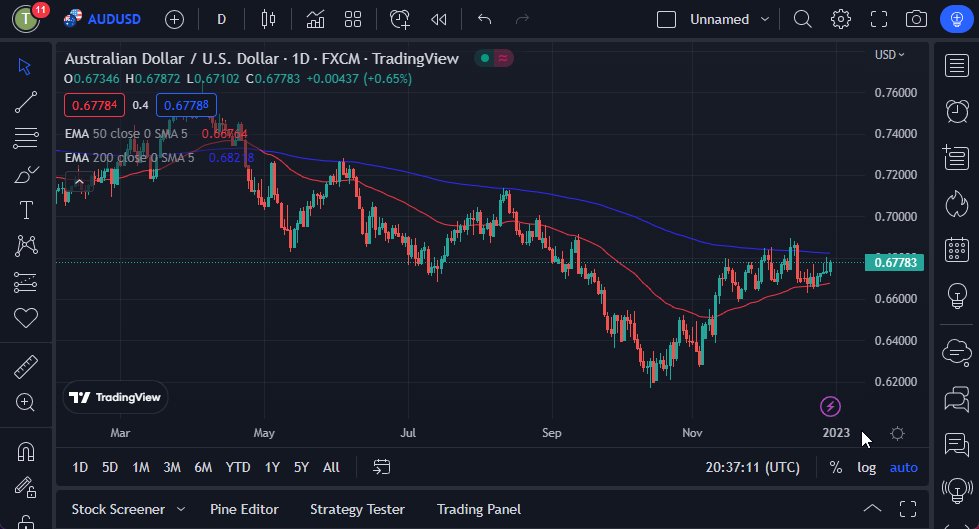Open the alerts alarm clock panel
This screenshot has width=979, height=529.
point(957,110)
